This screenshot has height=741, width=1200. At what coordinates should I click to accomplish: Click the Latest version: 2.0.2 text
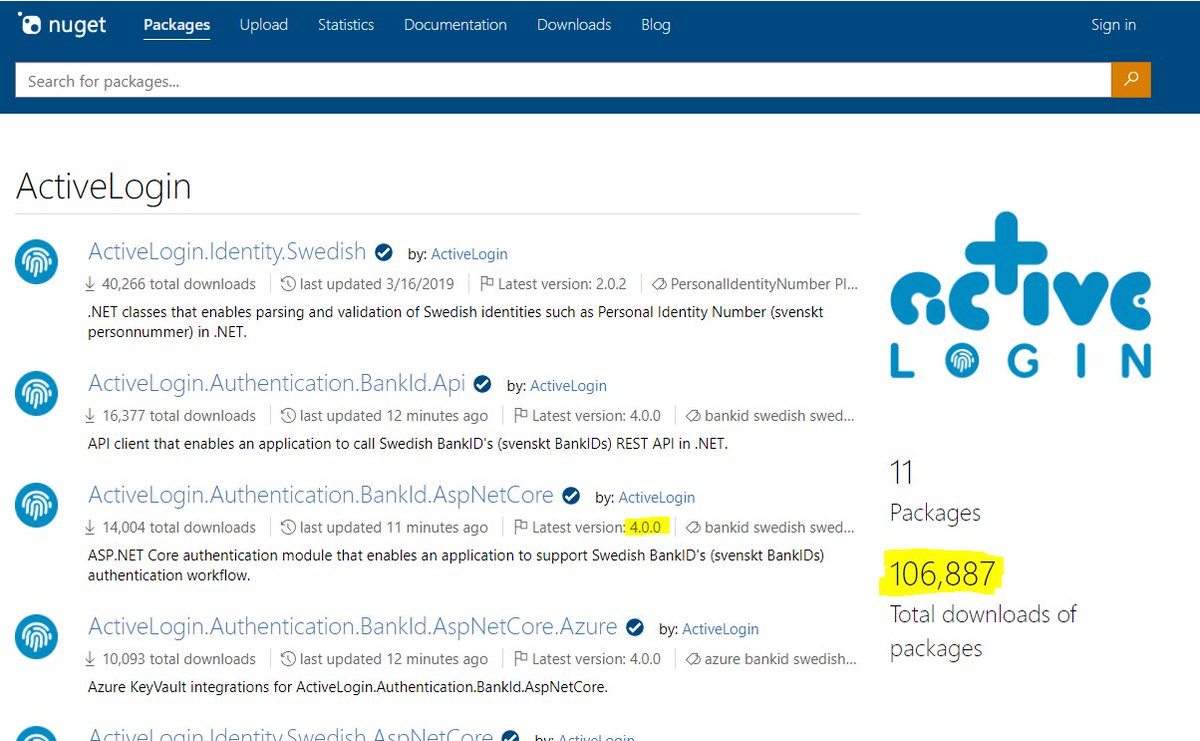pyautogui.click(x=563, y=284)
